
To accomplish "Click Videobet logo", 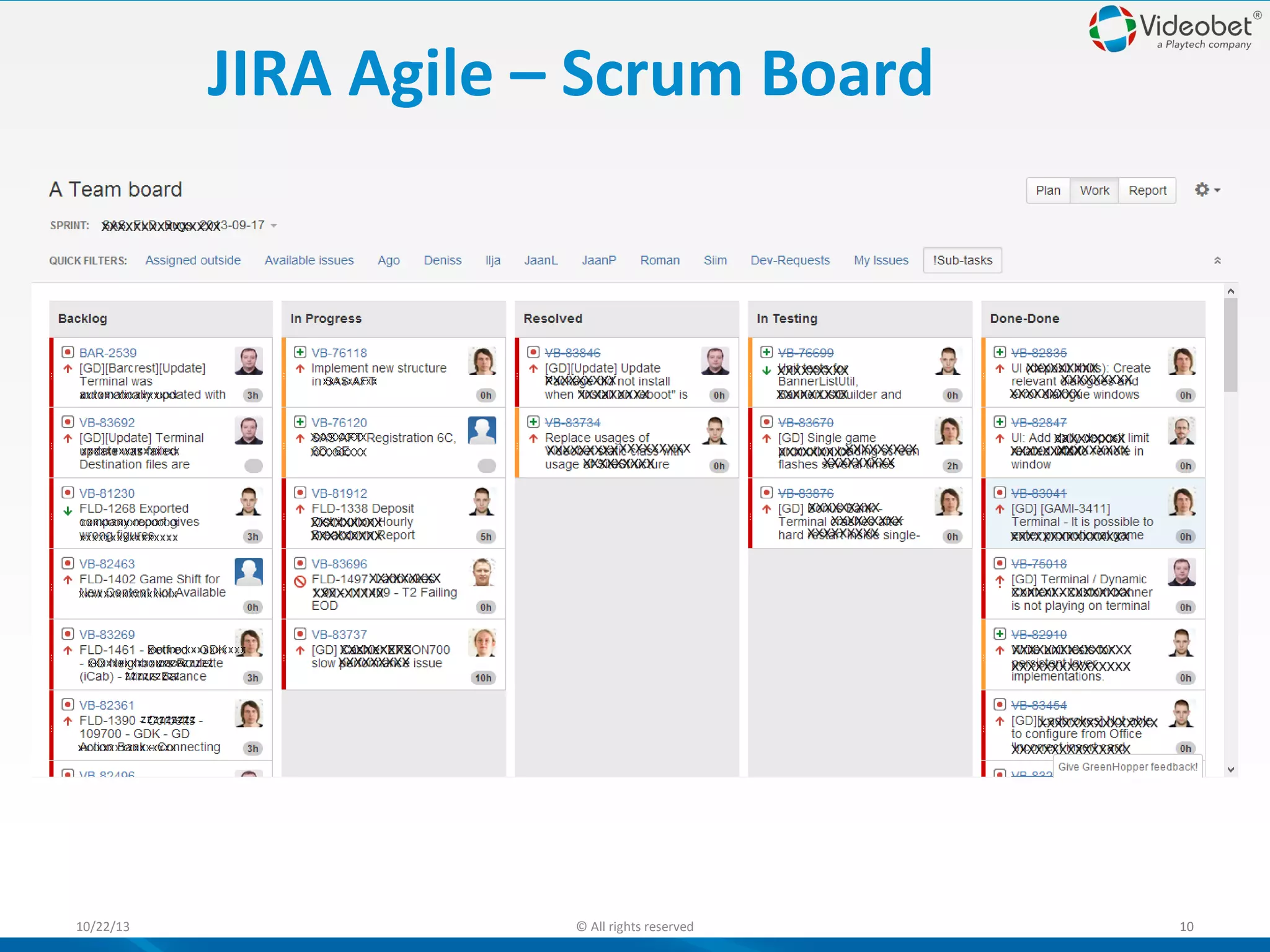I will tap(1175, 29).
